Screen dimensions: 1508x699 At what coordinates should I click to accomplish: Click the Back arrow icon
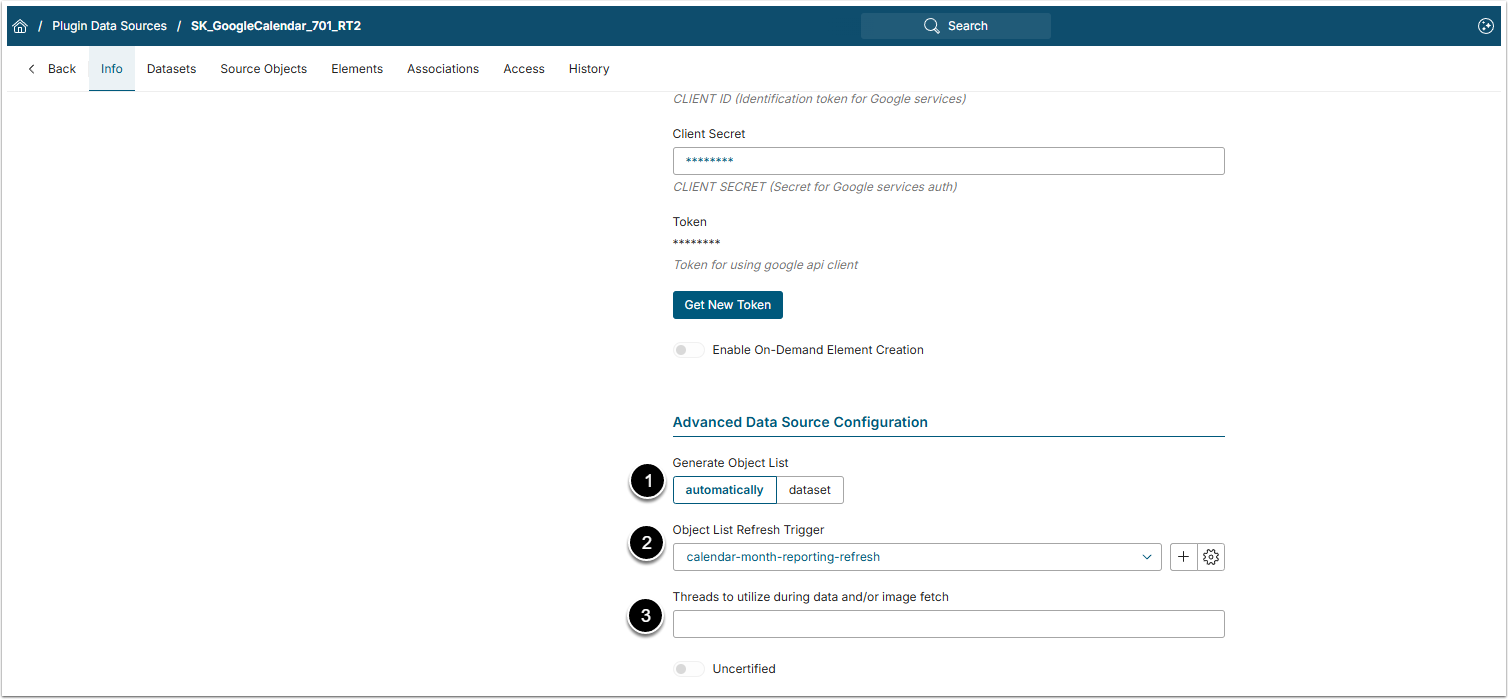[32, 69]
